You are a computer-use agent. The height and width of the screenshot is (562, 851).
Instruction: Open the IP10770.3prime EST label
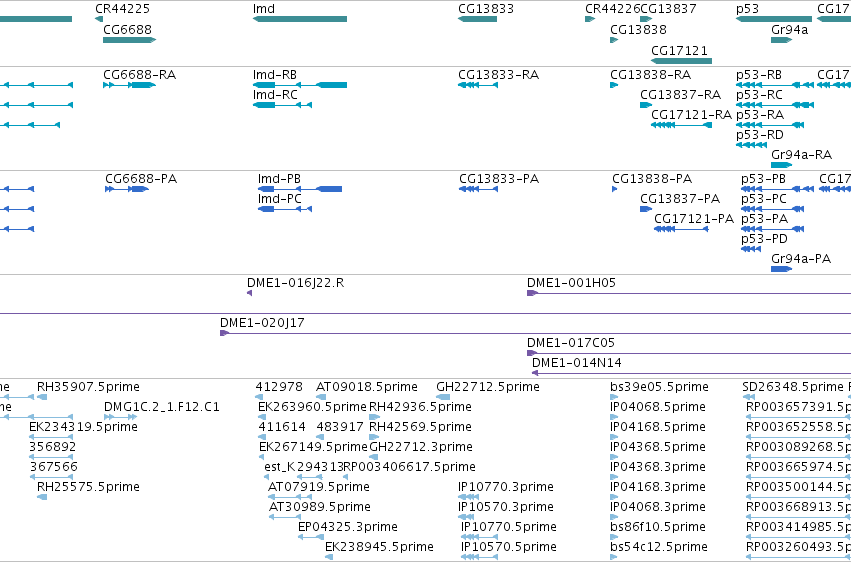tap(505, 487)
